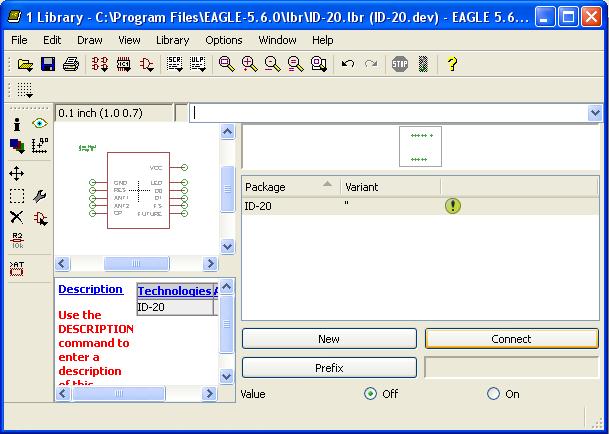Open the Edit menu

click(52, 40)
